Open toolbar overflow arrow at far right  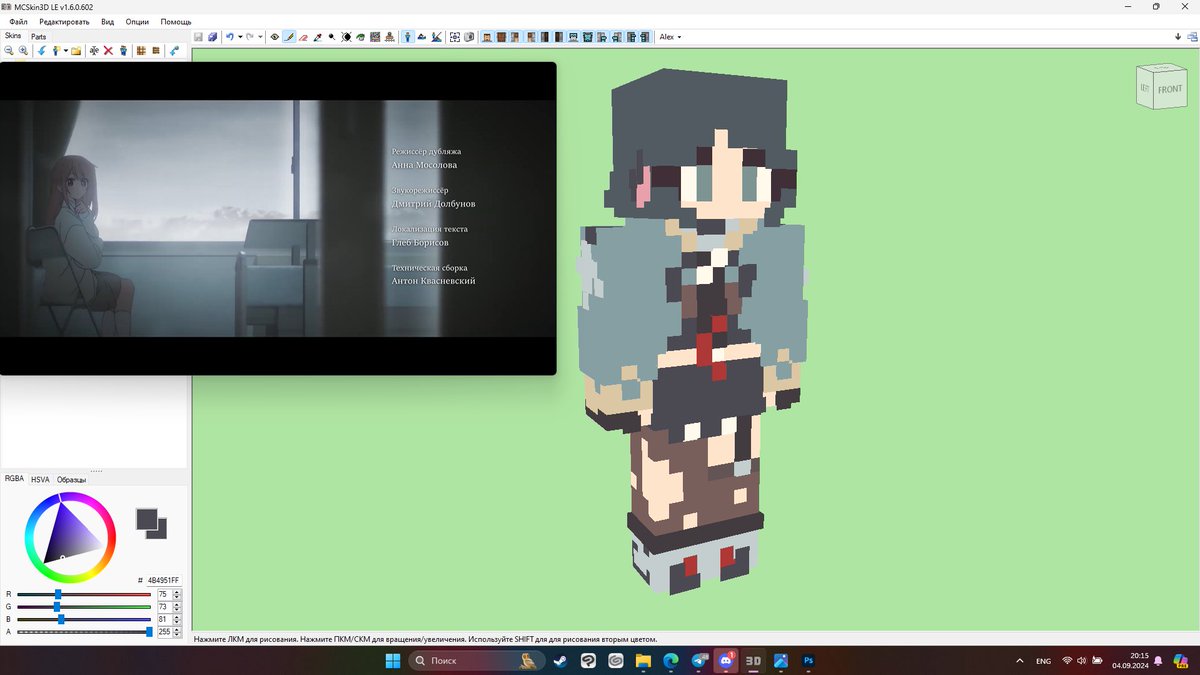1192,37
